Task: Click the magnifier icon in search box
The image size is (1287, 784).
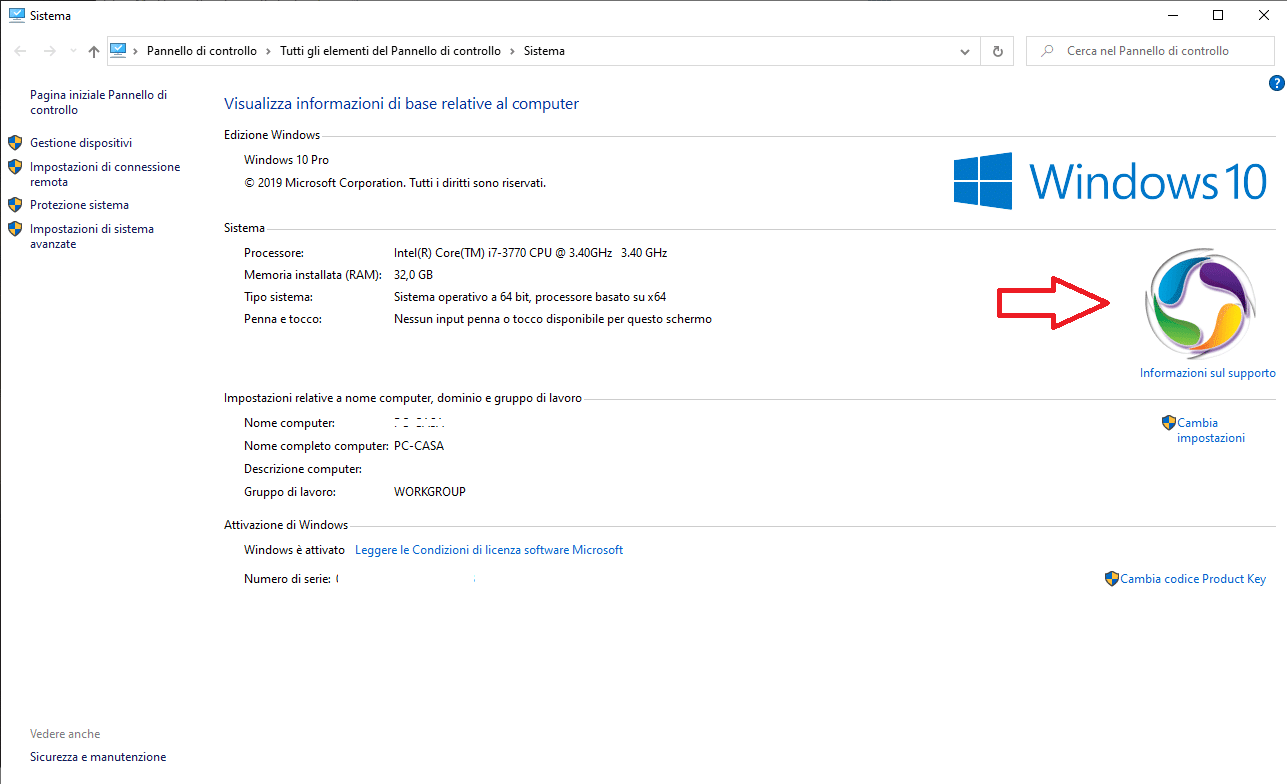Action: point(1046,51)
